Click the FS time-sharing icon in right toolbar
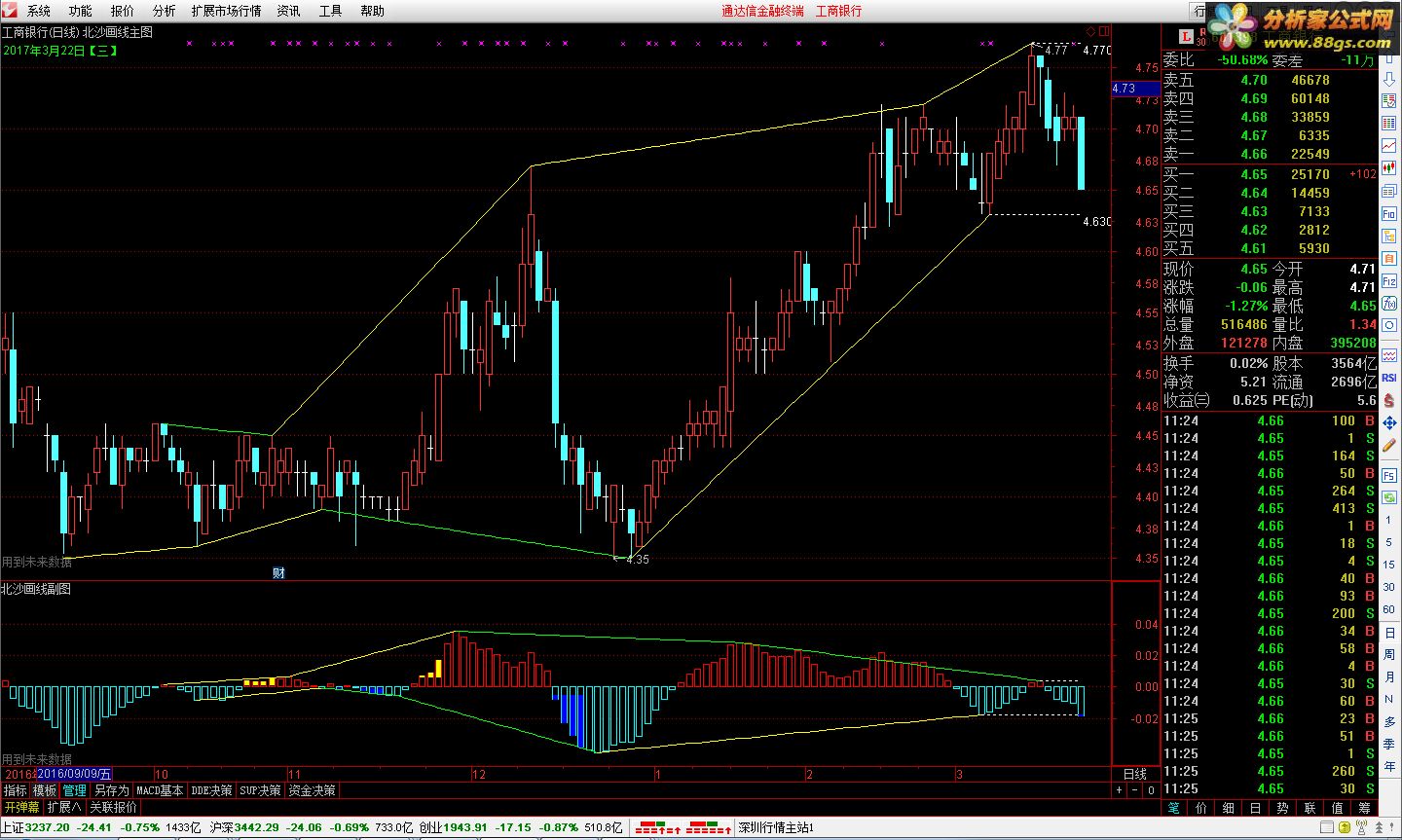Viewport: 1402px width, 840px height. [x=1389, y=475]
